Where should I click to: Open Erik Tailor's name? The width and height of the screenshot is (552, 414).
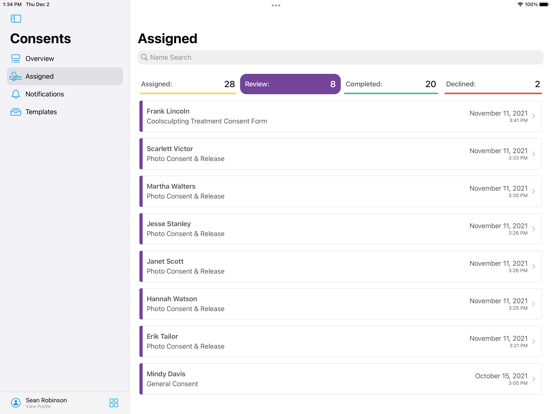[x=162, y=336]
